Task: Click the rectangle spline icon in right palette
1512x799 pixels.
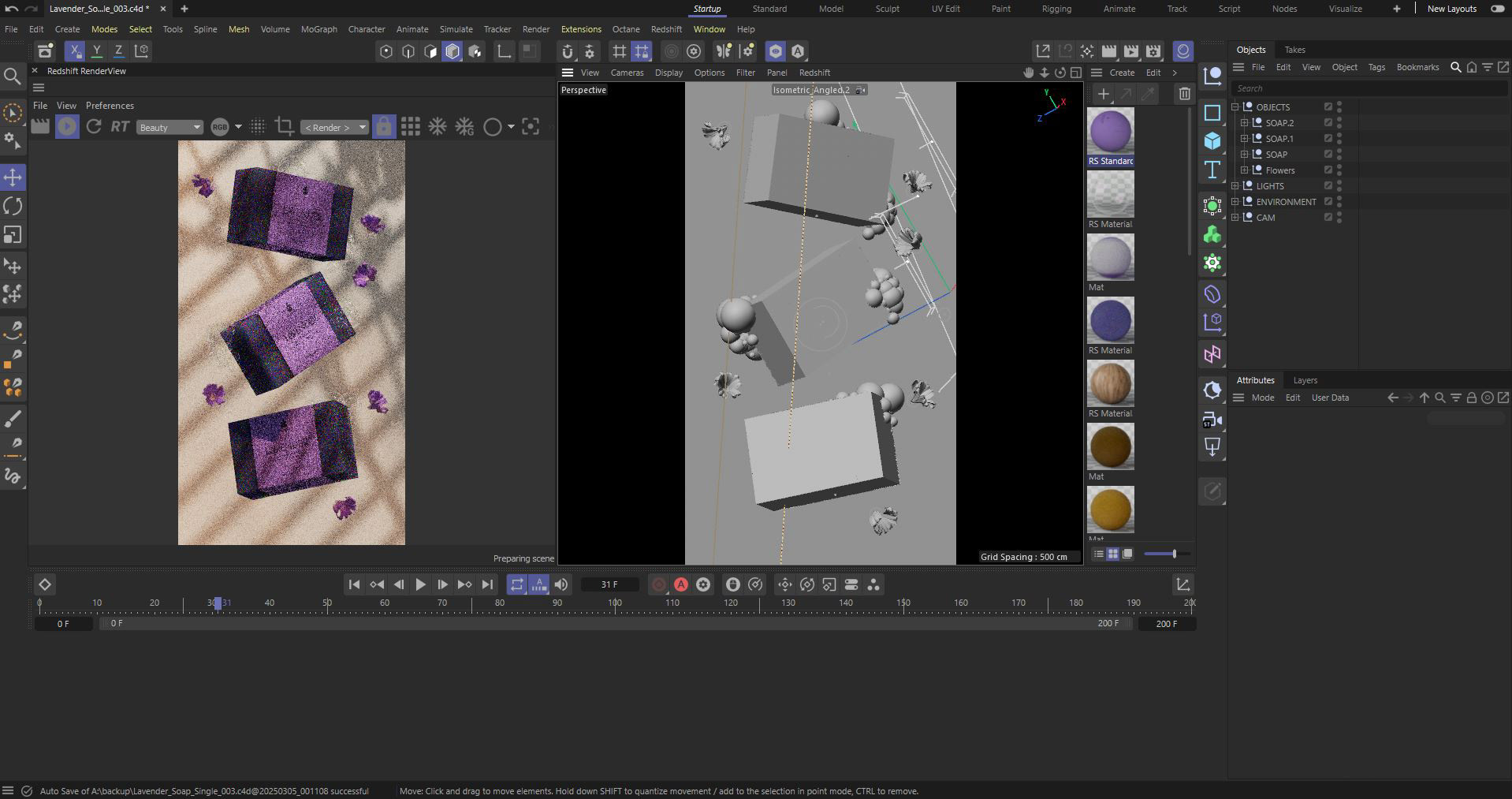Action: [1212, 113]
